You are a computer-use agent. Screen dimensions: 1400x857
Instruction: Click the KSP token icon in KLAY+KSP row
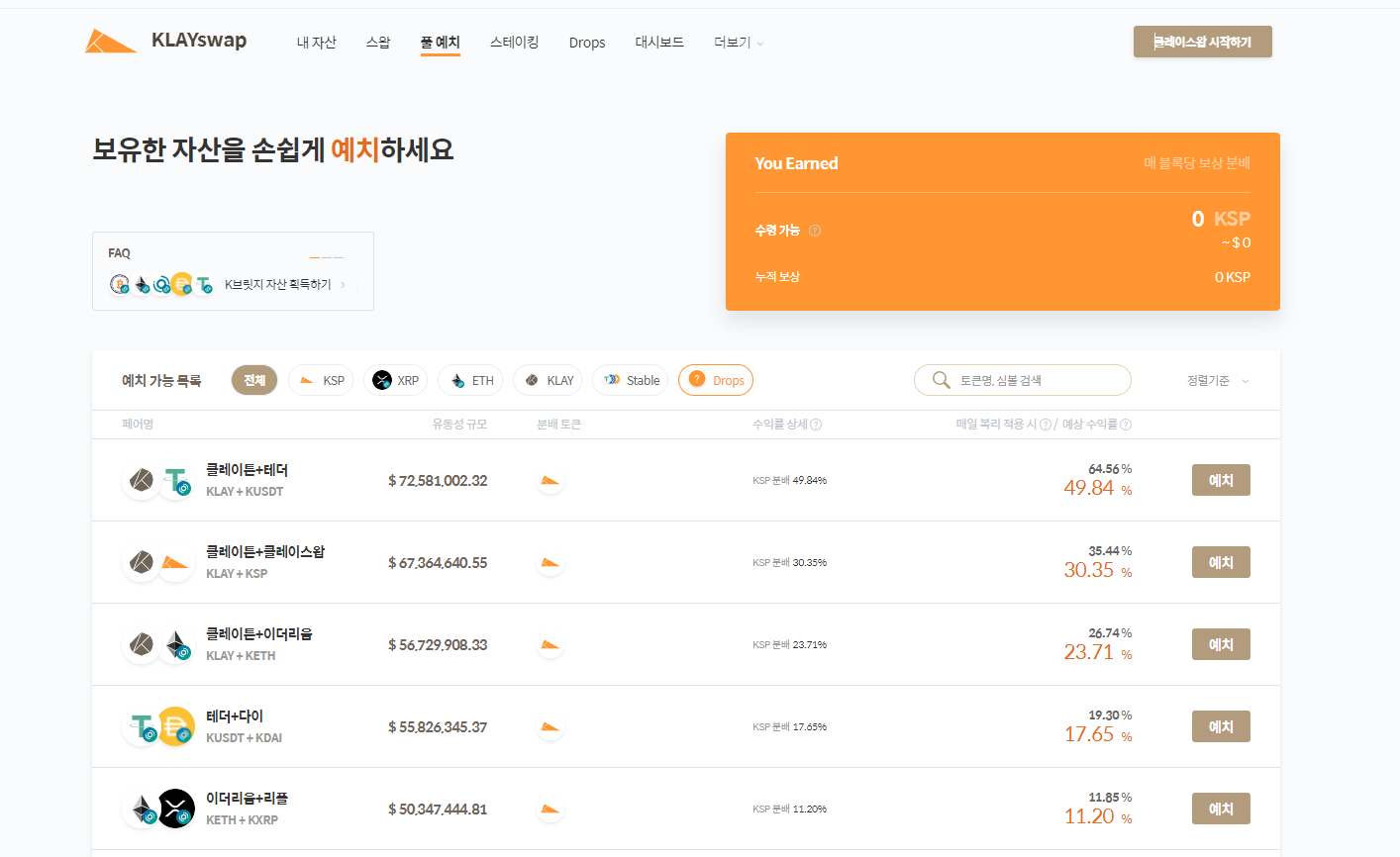(x=176, y=563)
